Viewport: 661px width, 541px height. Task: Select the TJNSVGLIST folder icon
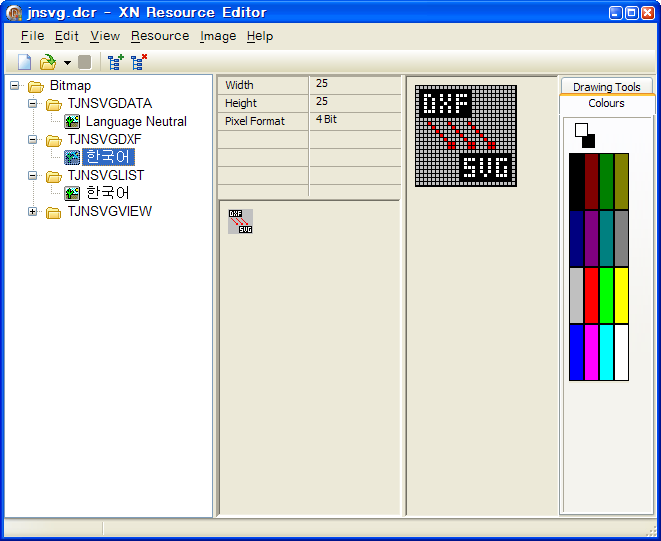(54, 177)
